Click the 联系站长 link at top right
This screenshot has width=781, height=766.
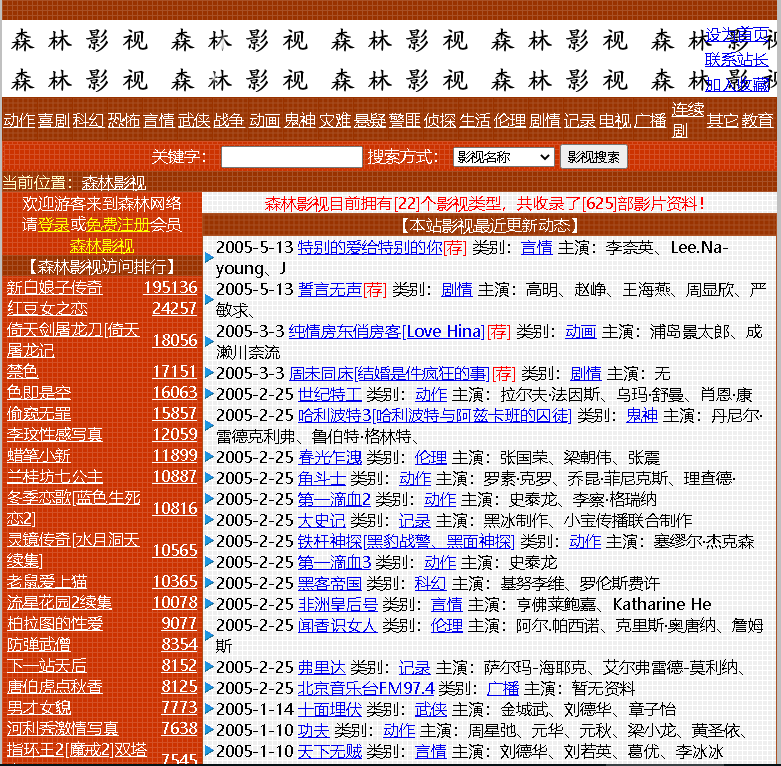pyautogui.click(x=737, y=60)
